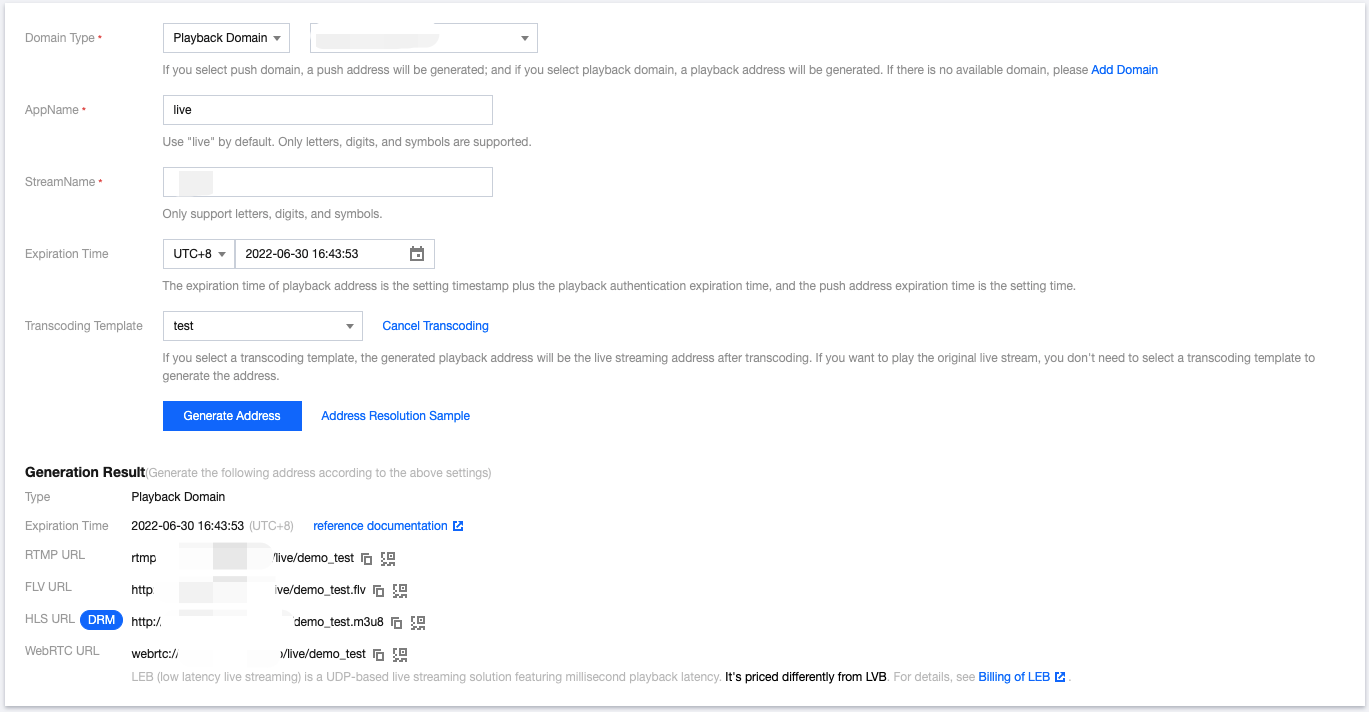Show QR code for WebRTC URL
Image resolution: width=1369 pixels, height=712 pixels.
click(x=400, y=654)
